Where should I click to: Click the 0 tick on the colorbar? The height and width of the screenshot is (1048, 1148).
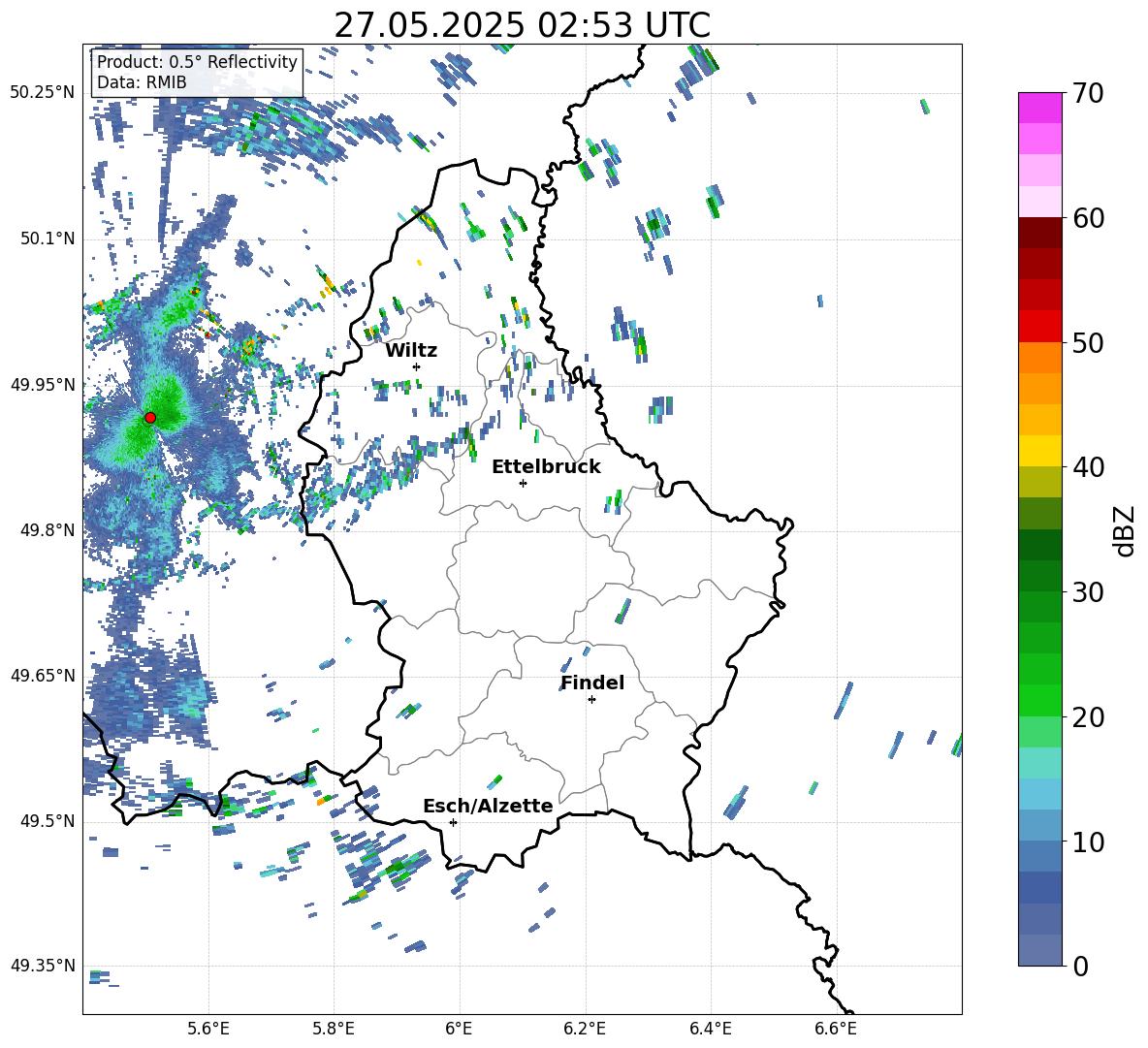point(1079,966)
